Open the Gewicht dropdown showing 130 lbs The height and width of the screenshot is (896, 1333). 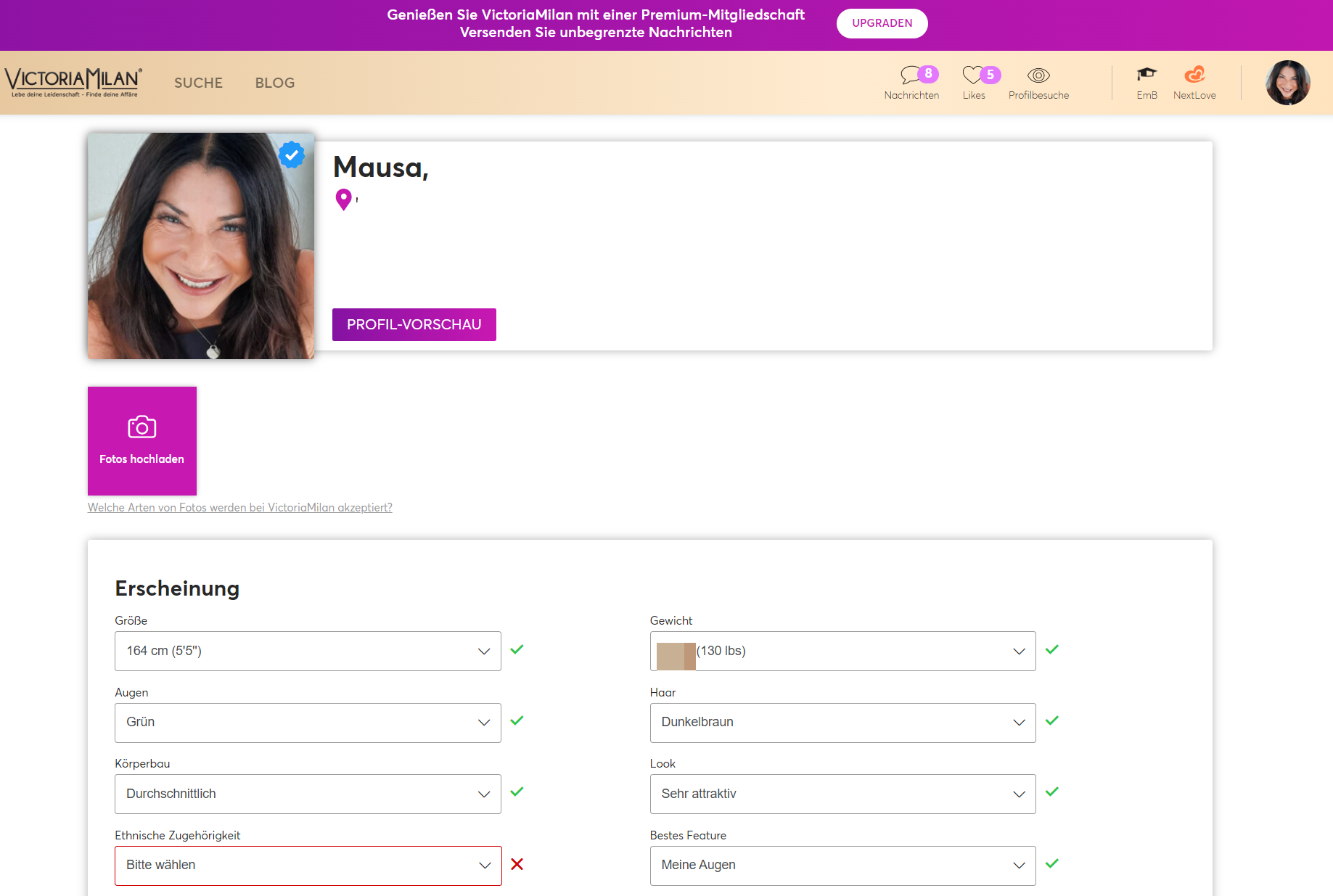coord(842,651)
